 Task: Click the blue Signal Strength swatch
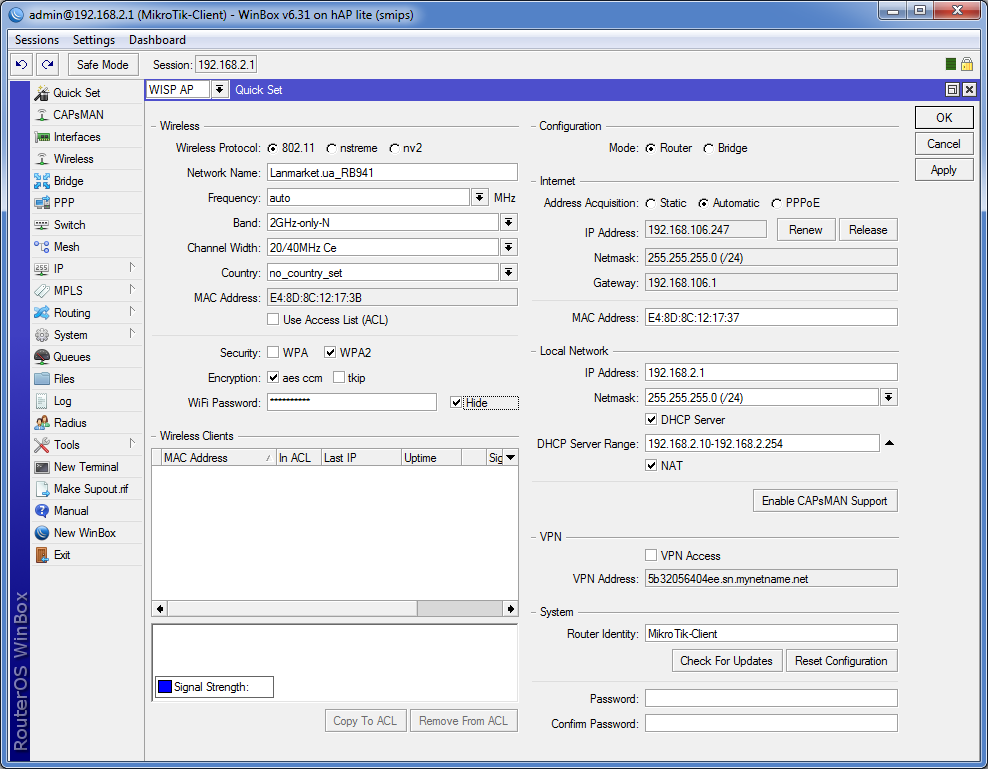(x=164, y=687)
